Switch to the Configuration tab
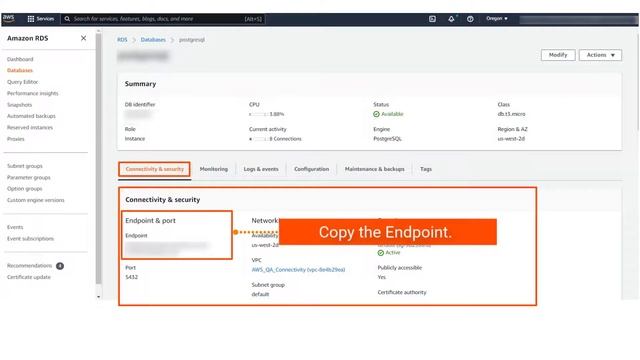Viewport: 640px width, 360px height. [x=311, y=169]
